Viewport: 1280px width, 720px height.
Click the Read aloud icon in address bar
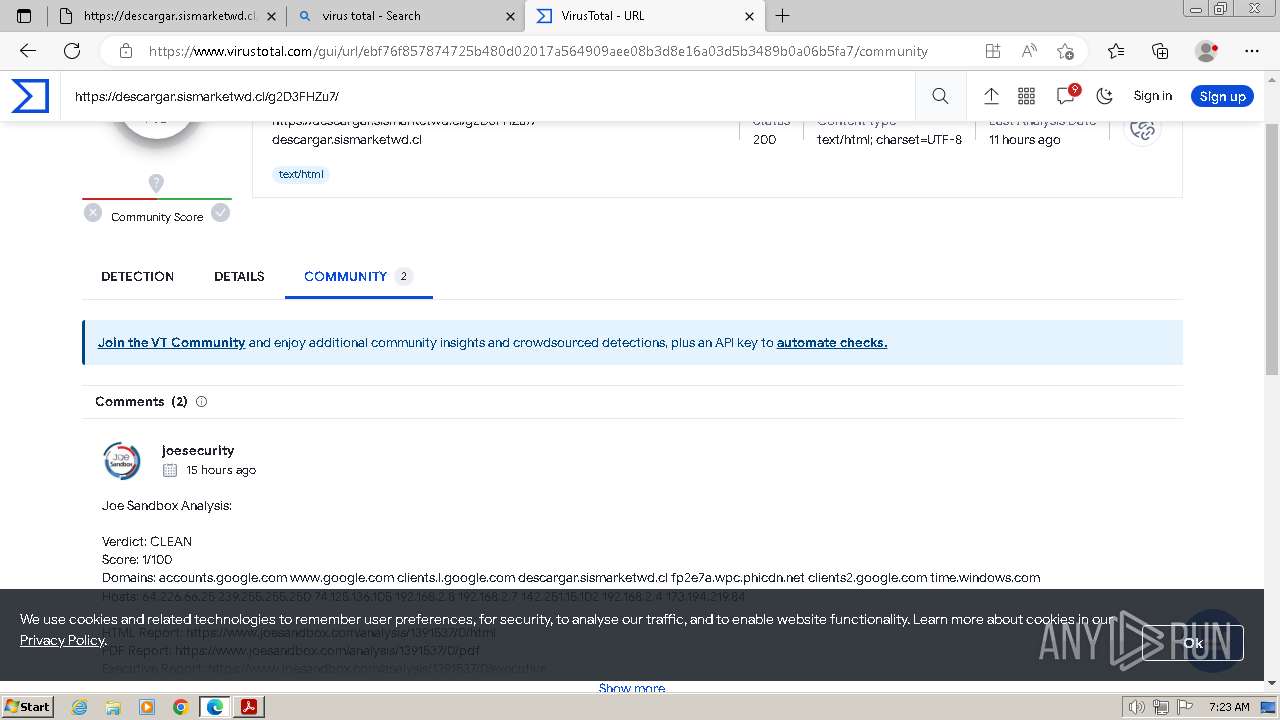pos(1029,51)
